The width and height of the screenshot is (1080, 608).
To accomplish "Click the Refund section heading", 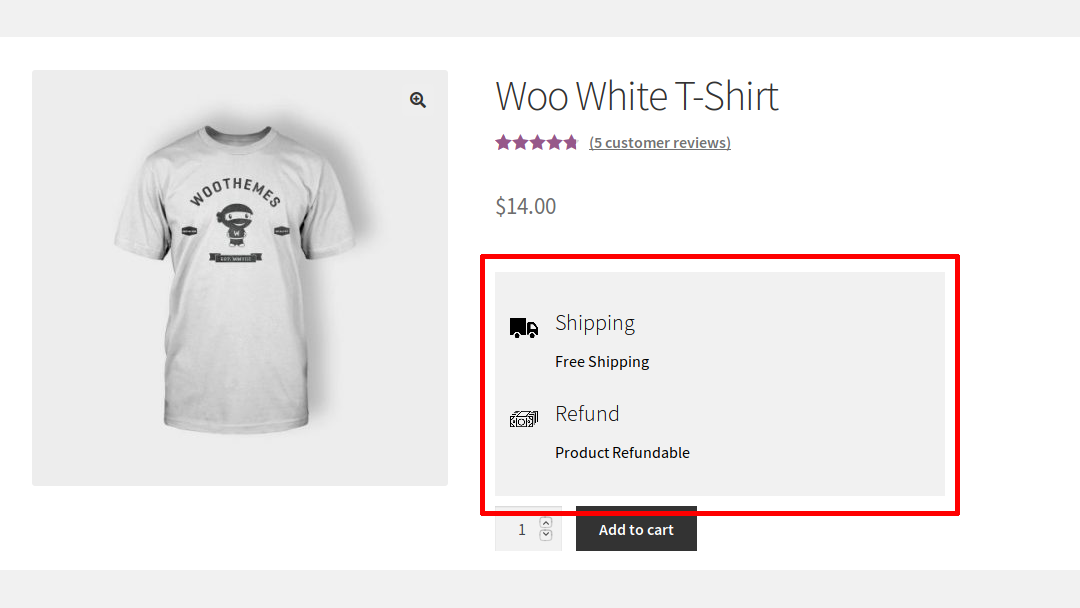I will 587,413.
